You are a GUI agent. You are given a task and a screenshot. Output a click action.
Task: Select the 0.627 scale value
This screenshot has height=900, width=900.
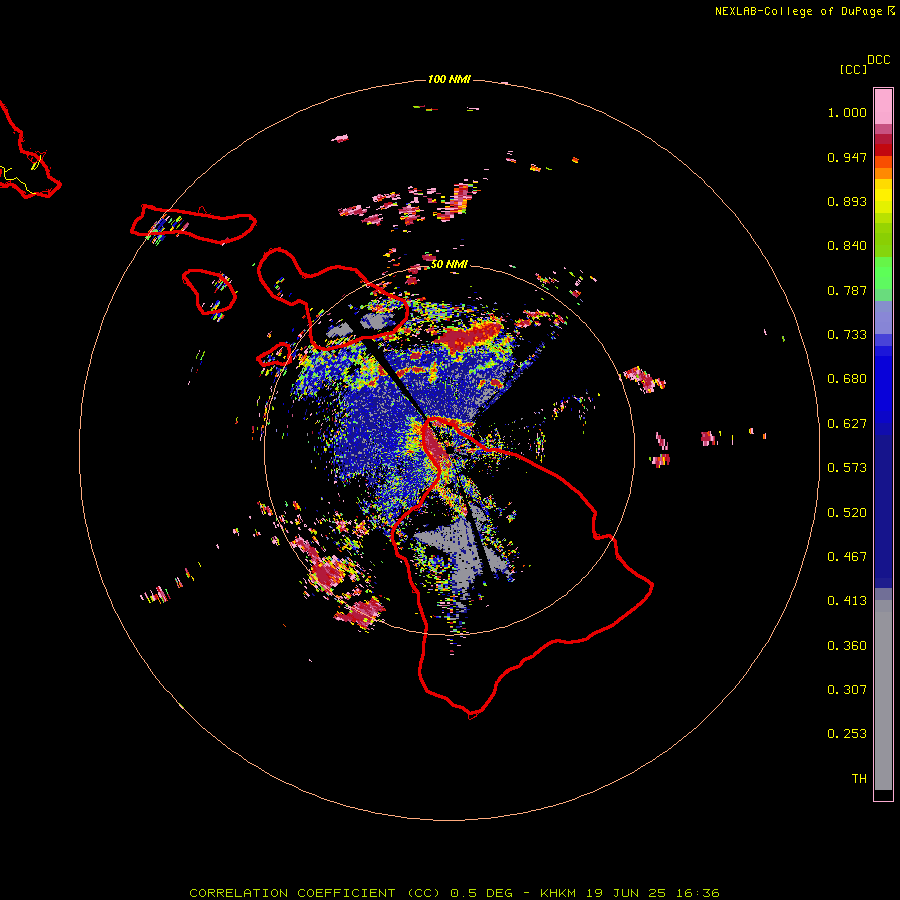(847, 424)
